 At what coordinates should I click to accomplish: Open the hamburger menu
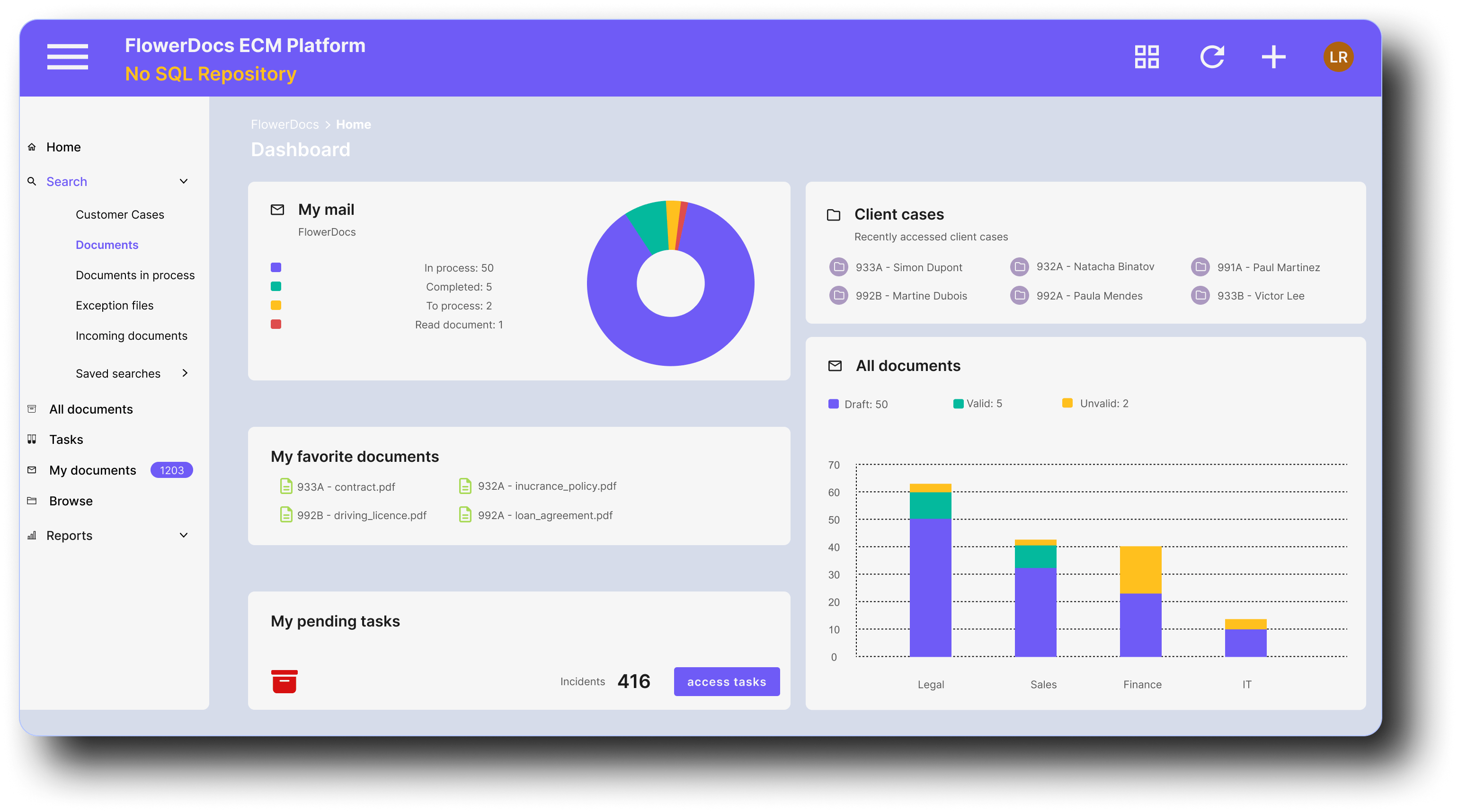coord(67,57)
